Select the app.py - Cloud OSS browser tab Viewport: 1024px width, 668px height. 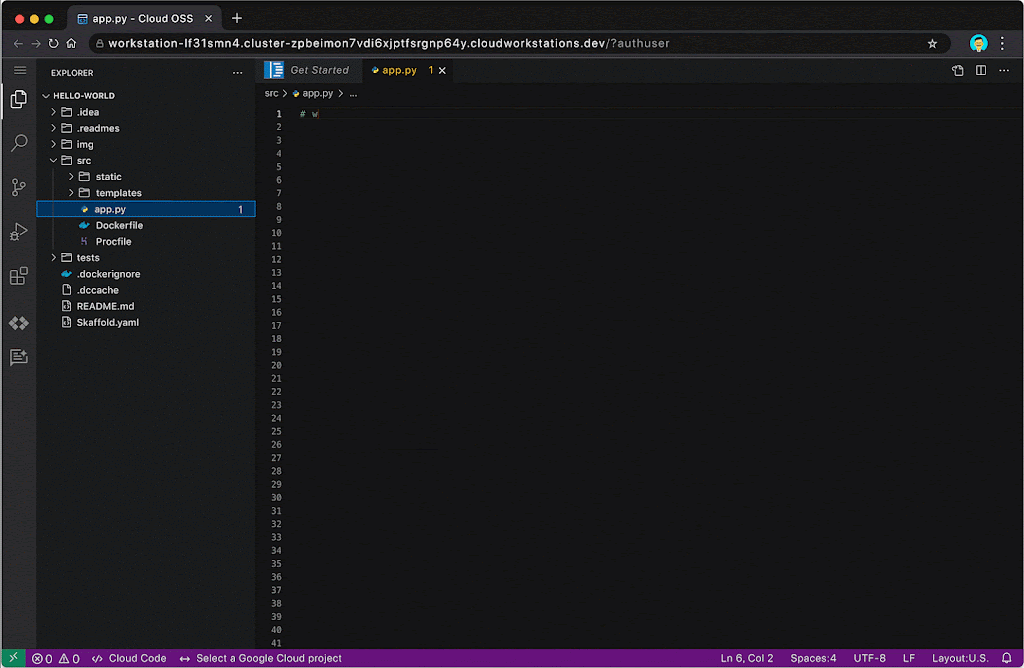tap(144, 19)
